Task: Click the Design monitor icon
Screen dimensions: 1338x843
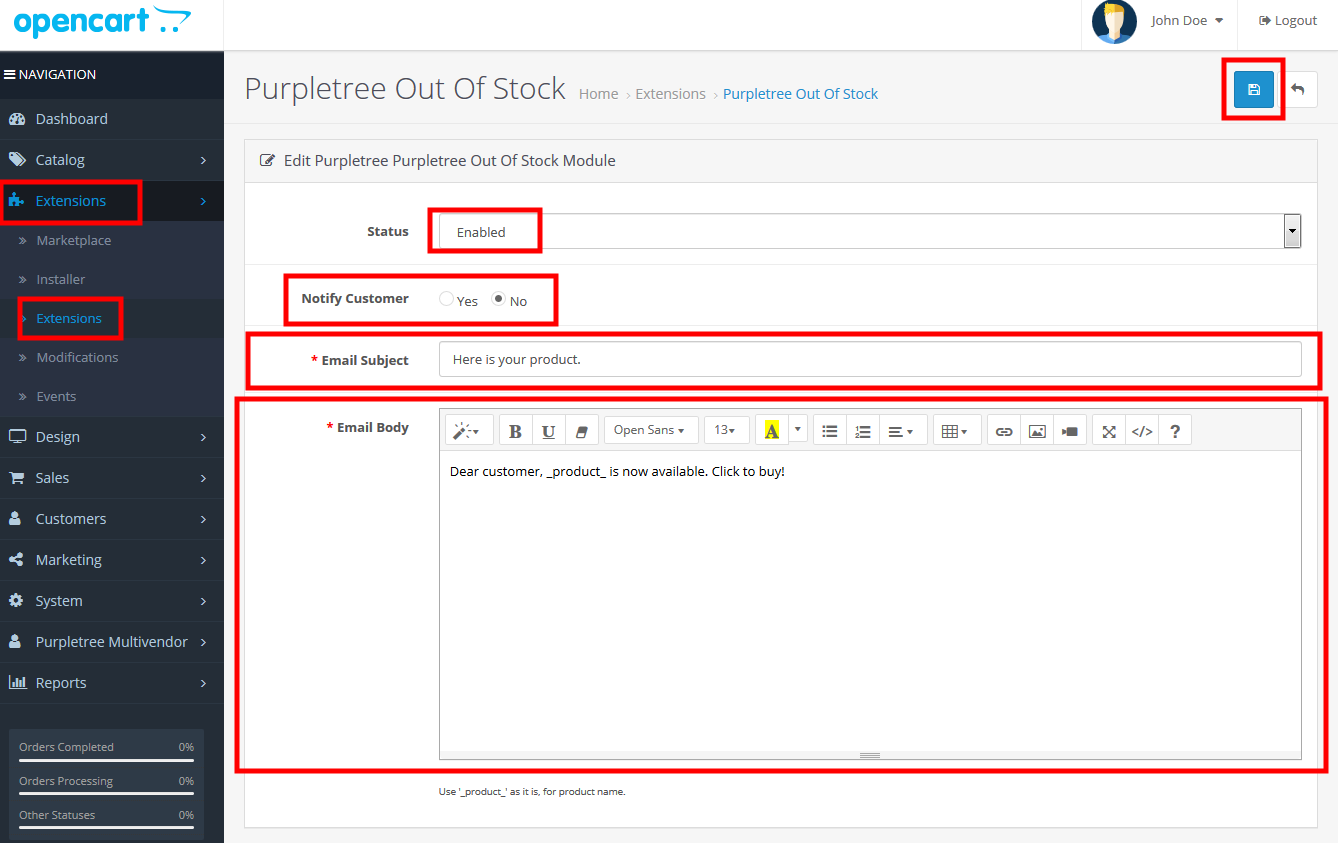Action: point(16,437)
